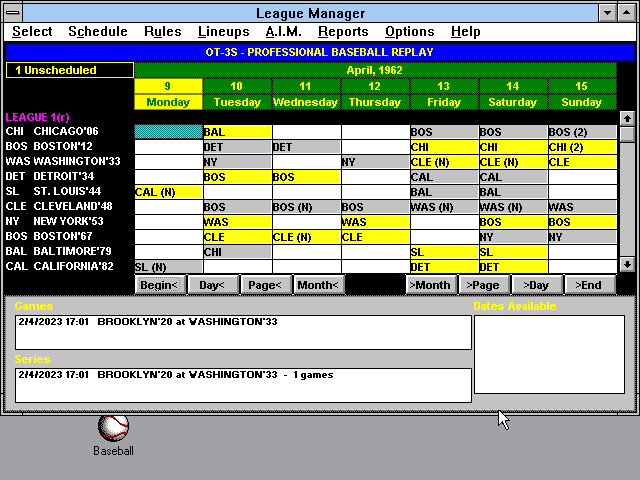Click the Dates Available list box
Image resolution: width=640 pixels, height=480 pixels.
point(549,354)
